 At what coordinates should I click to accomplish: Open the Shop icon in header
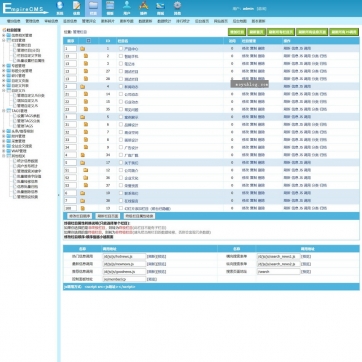point(160,8)
